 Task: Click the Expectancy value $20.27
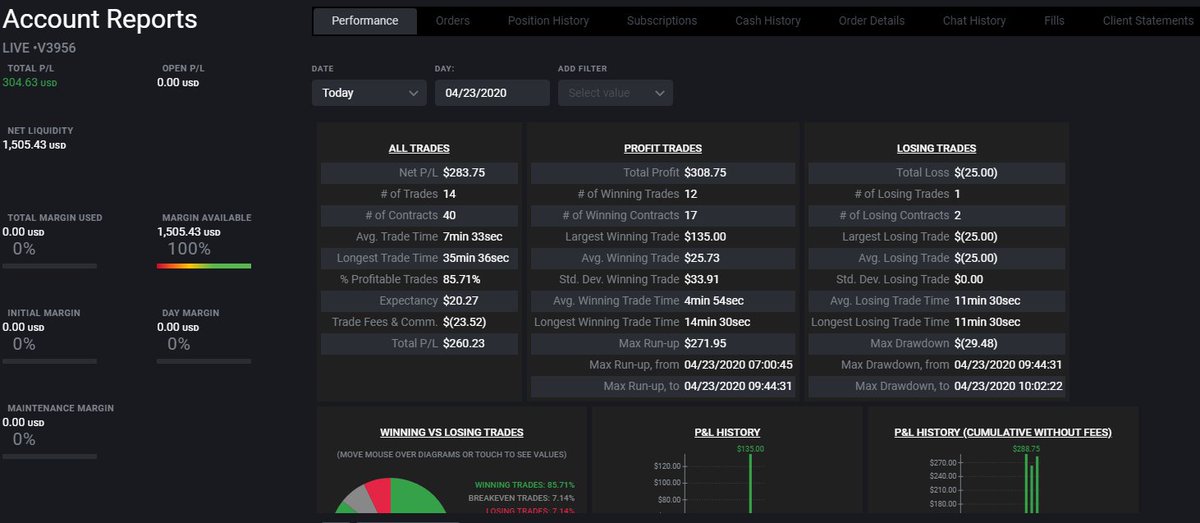tap(460, 300)
